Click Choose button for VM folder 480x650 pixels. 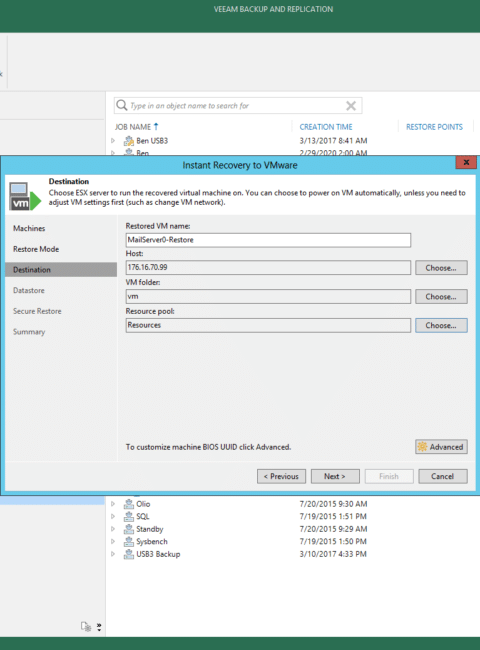[x=441, y=297]
